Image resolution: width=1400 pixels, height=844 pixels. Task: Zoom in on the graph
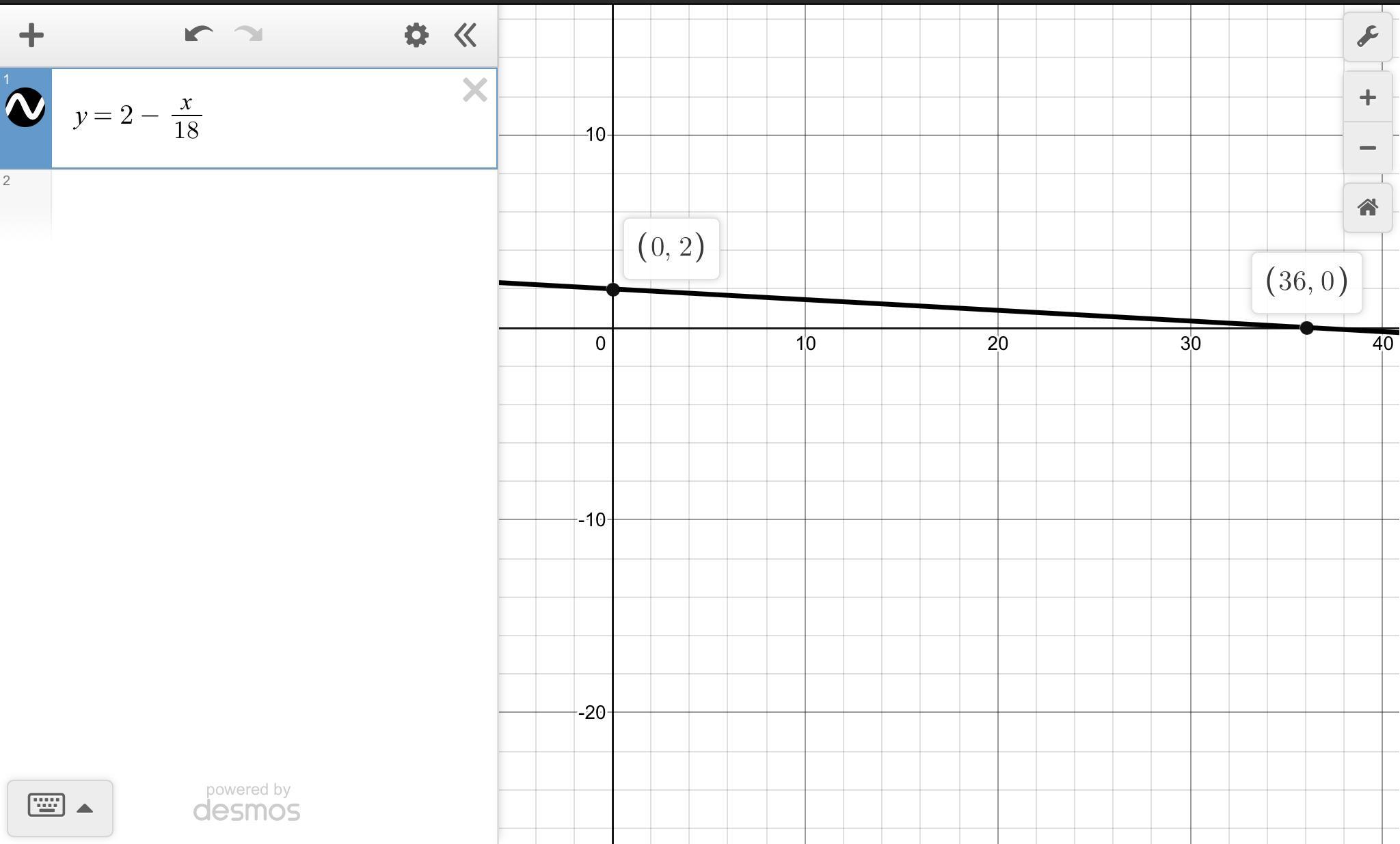[x=1367, y=98]
